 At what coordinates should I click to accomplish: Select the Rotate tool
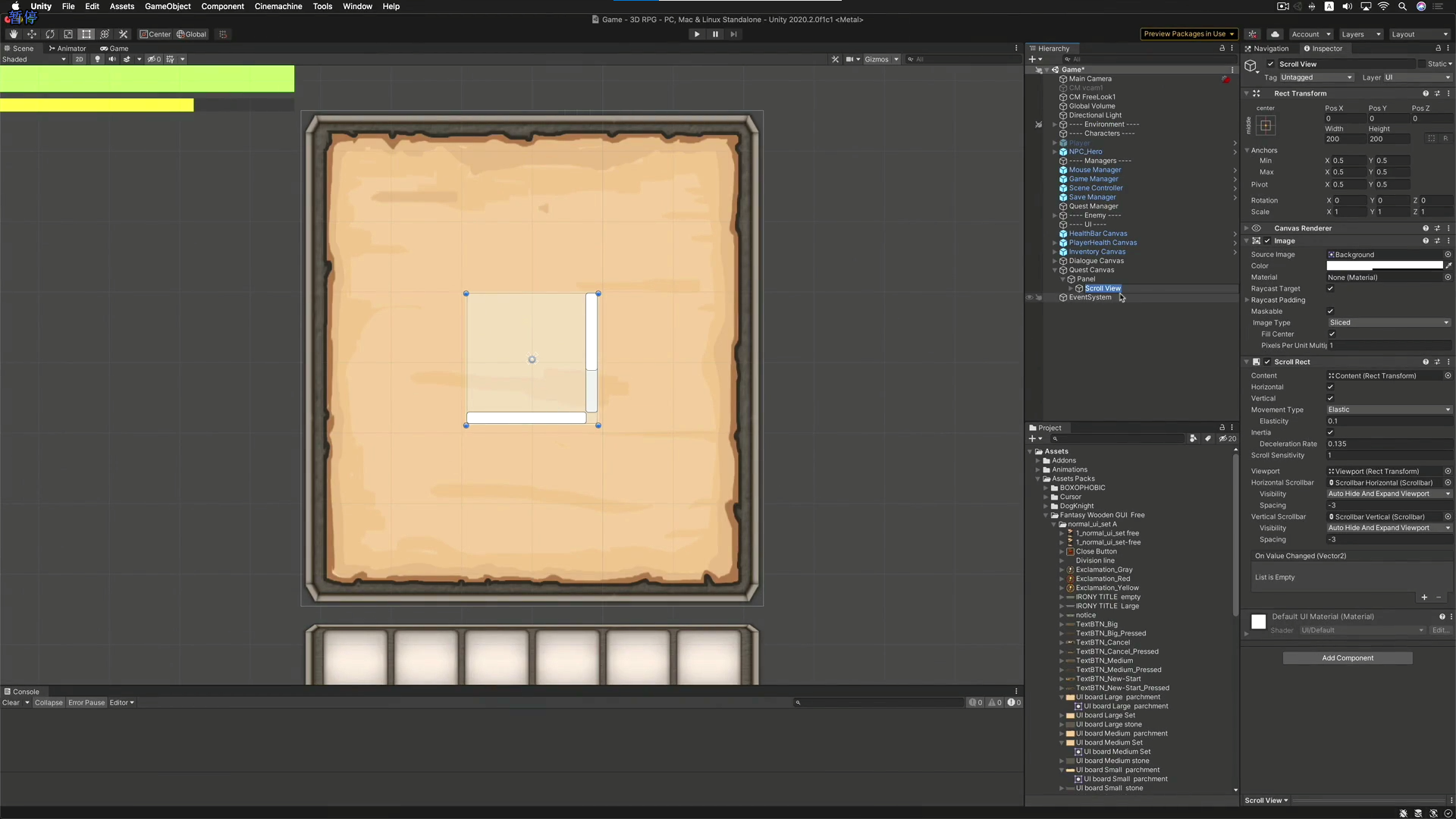pyautogui.click(x=50, y=34)
